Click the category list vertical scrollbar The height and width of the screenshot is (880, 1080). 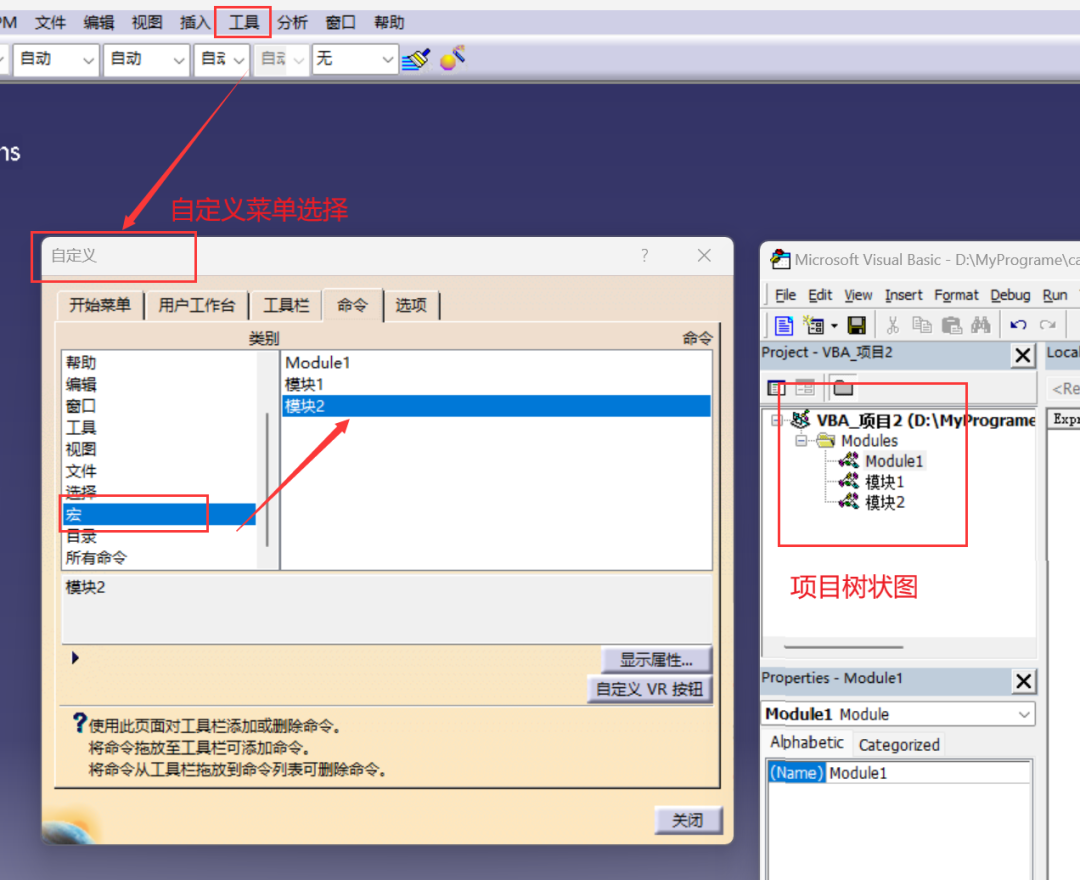[267, 459]
